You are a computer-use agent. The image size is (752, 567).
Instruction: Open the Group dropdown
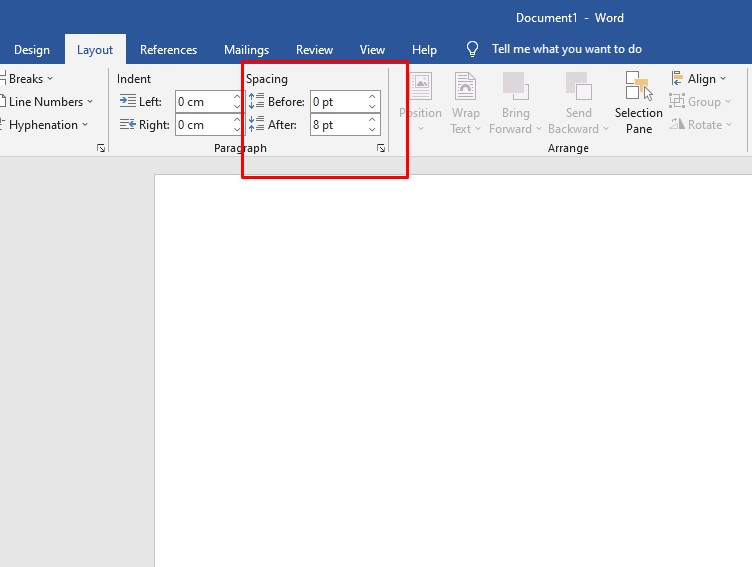click(x=700, y=102)
